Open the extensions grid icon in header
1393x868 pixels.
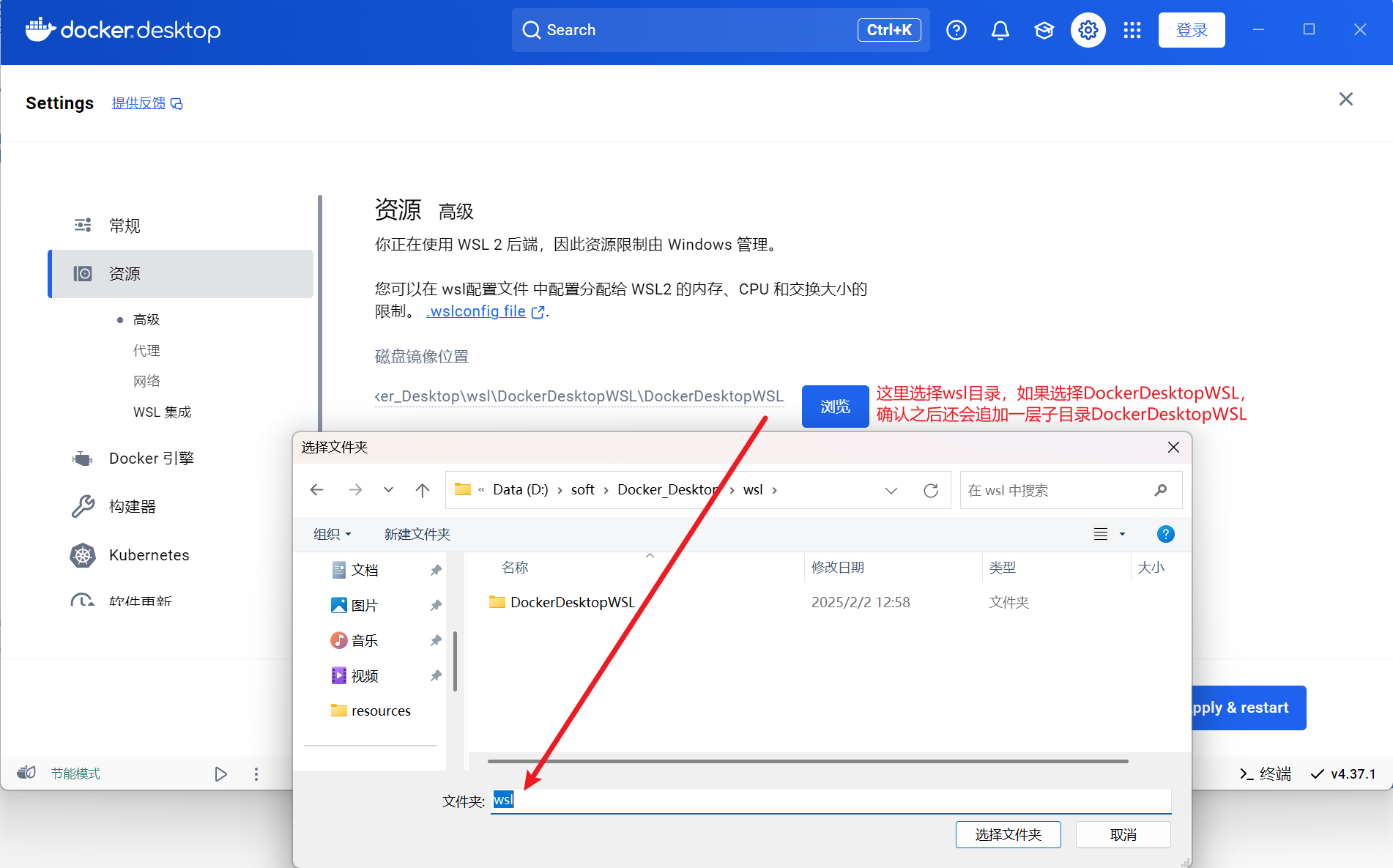1132,30
